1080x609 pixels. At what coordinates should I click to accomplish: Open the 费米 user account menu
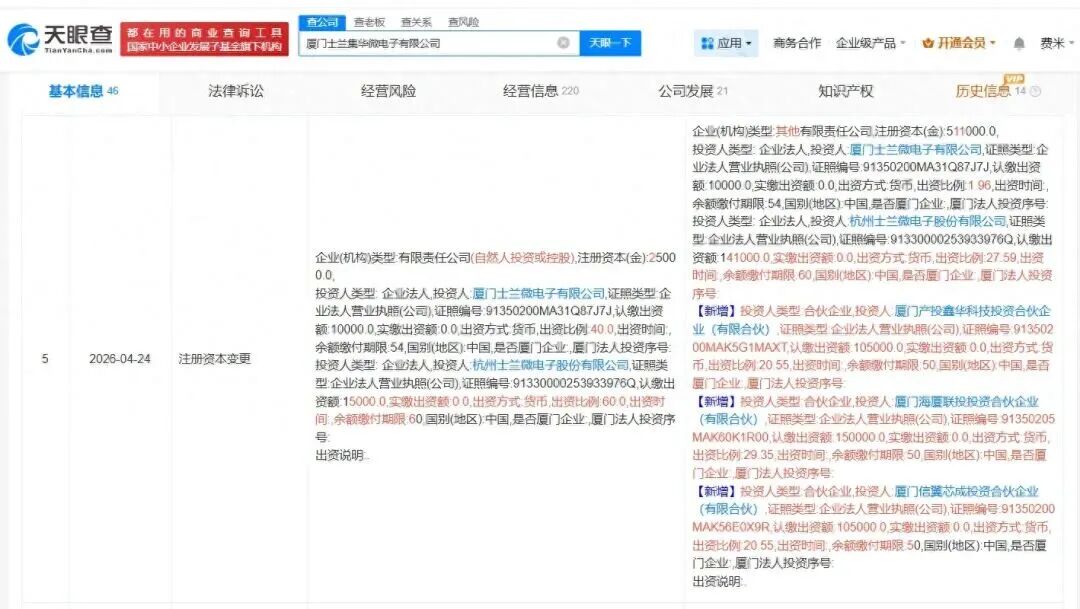point(1051,43)
